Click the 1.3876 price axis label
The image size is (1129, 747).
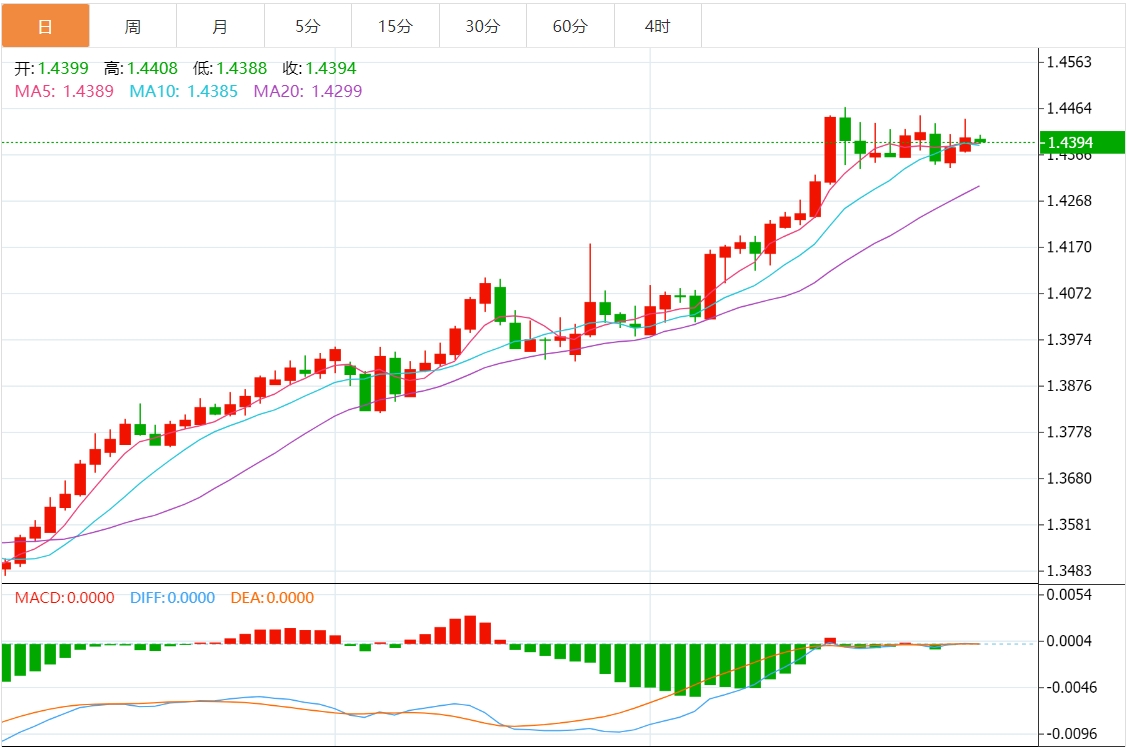coord(1069,385)
